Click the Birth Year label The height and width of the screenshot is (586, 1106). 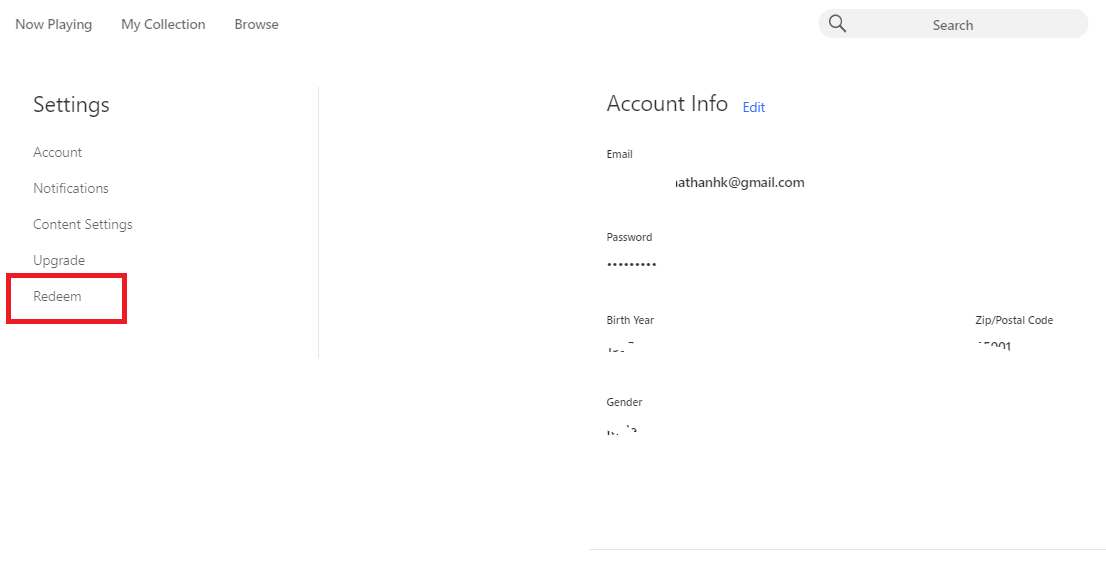point(630,320)
